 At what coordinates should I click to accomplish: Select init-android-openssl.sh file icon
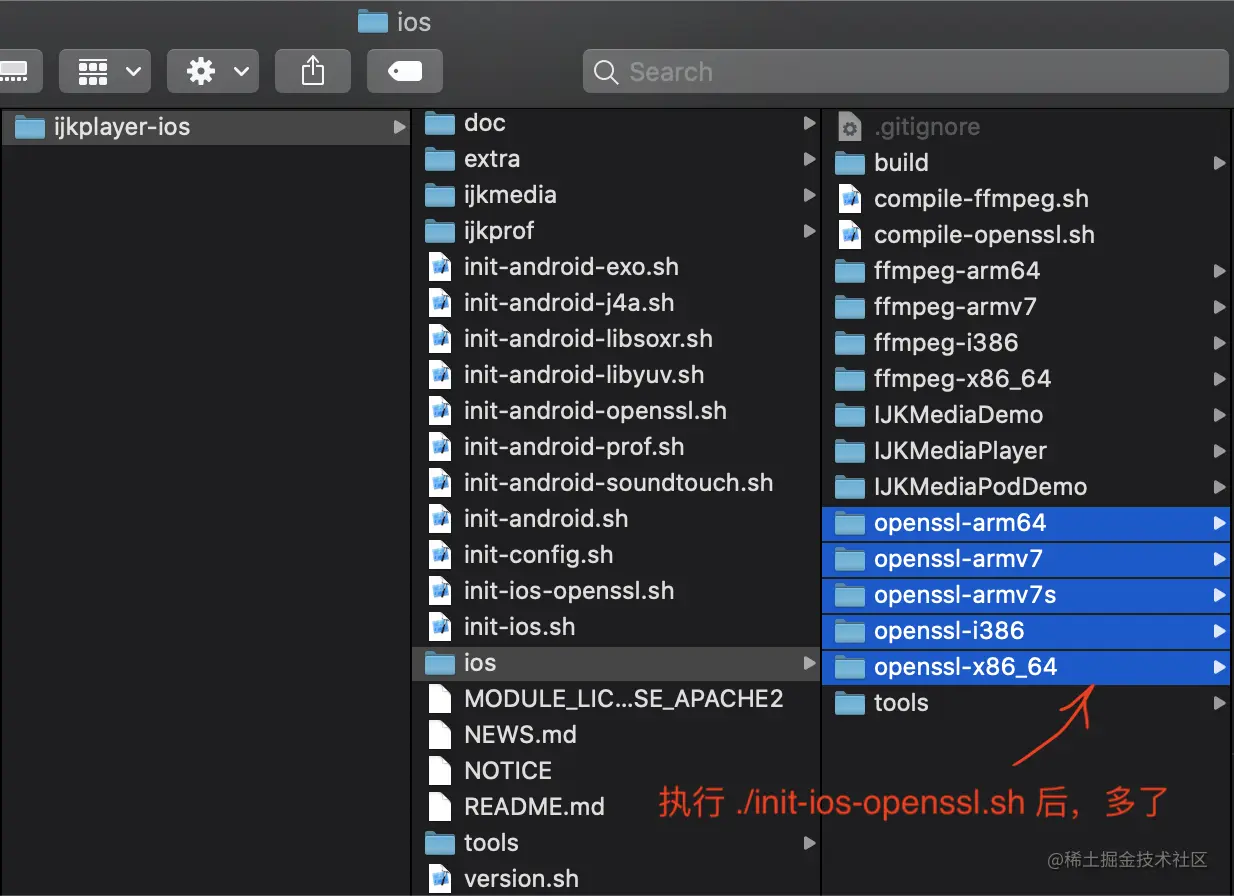click(440, 411)
